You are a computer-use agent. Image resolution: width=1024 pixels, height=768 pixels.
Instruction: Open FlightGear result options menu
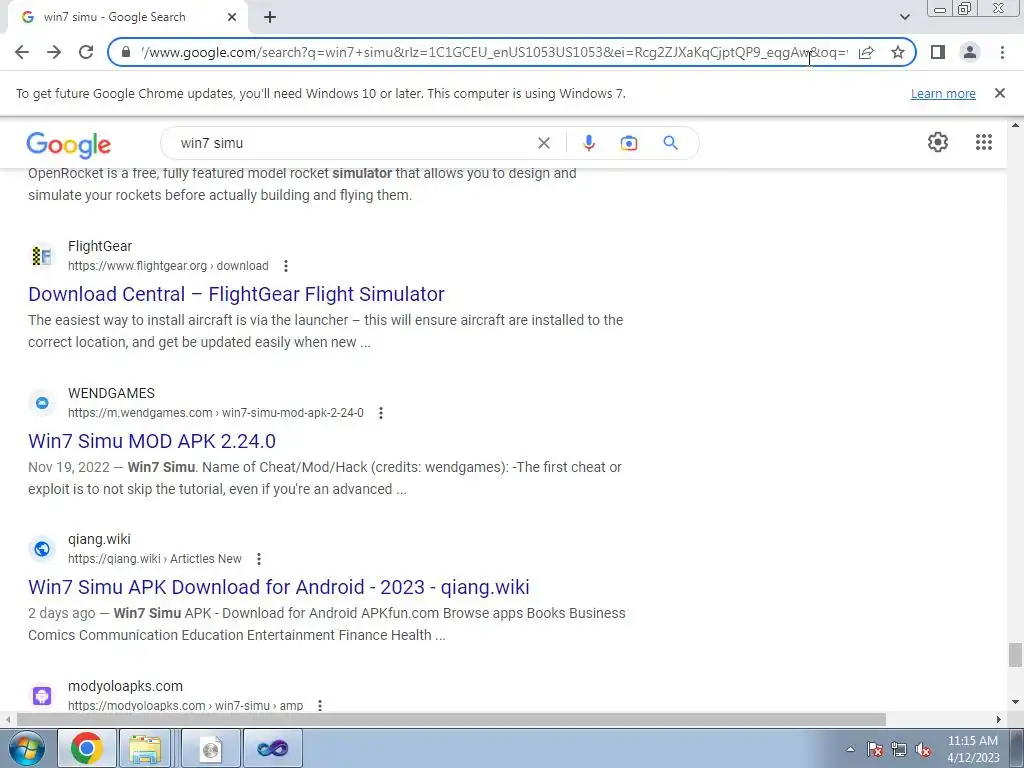coord(285,266)
